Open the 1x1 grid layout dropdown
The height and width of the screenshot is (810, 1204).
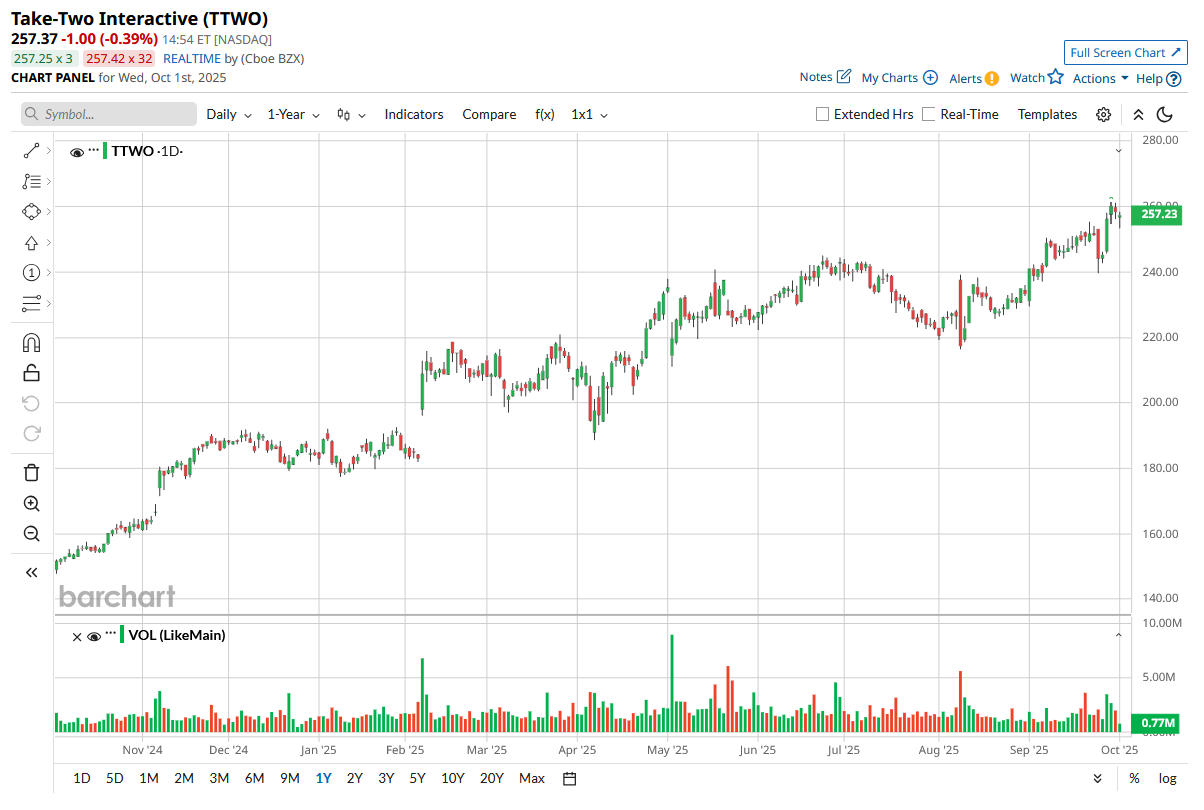click(589, 114)
